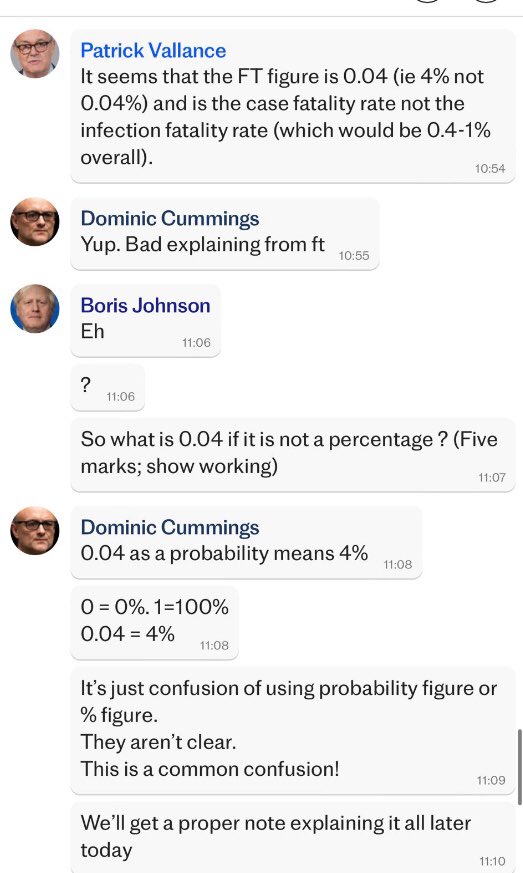This screenshot has height=873, width=523.
Task: Open Boris Johnson's profile avatar
Action: (35, 308)
